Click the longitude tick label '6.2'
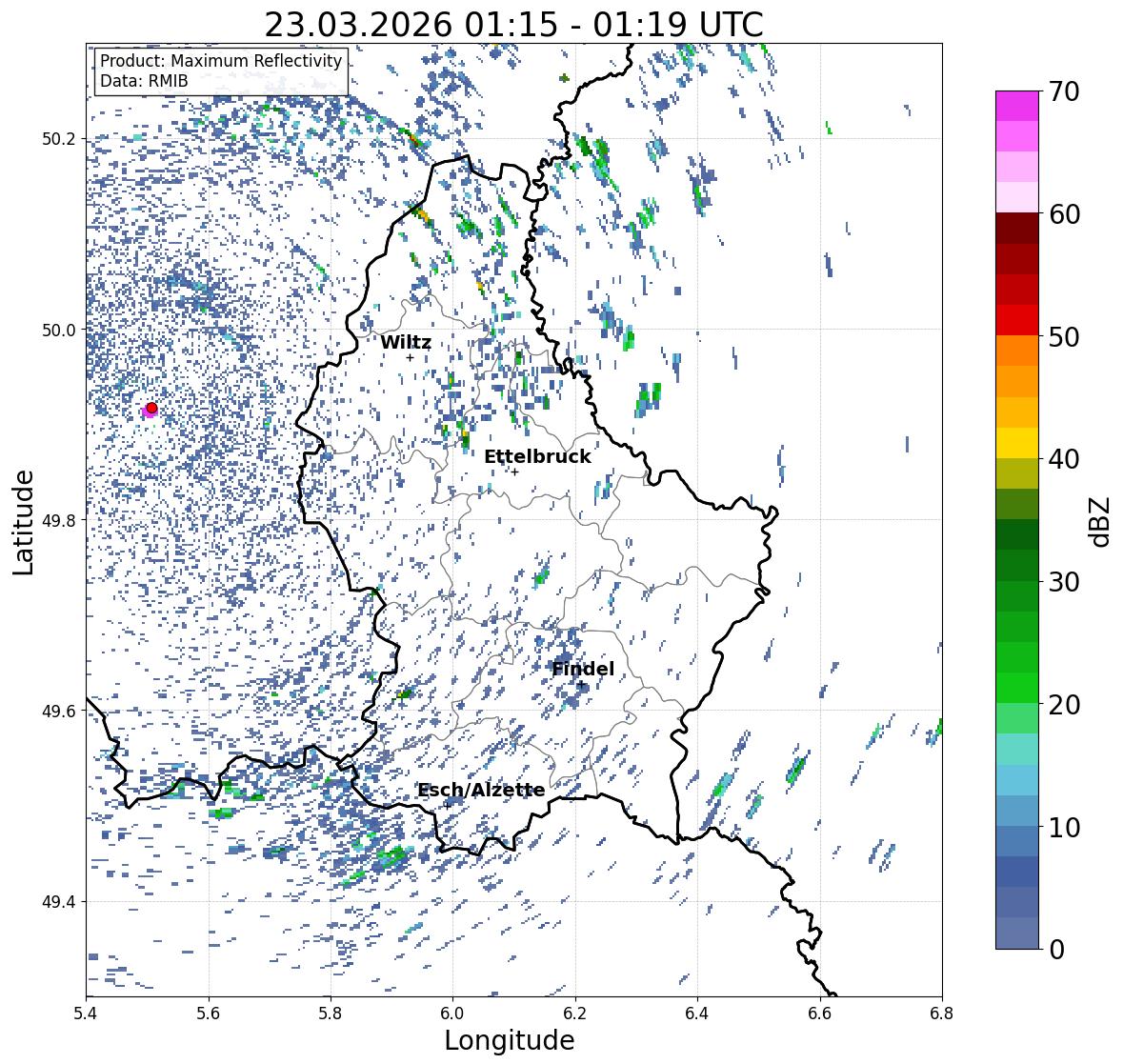This screenshot has width=1123, height=1064. 575,1013
